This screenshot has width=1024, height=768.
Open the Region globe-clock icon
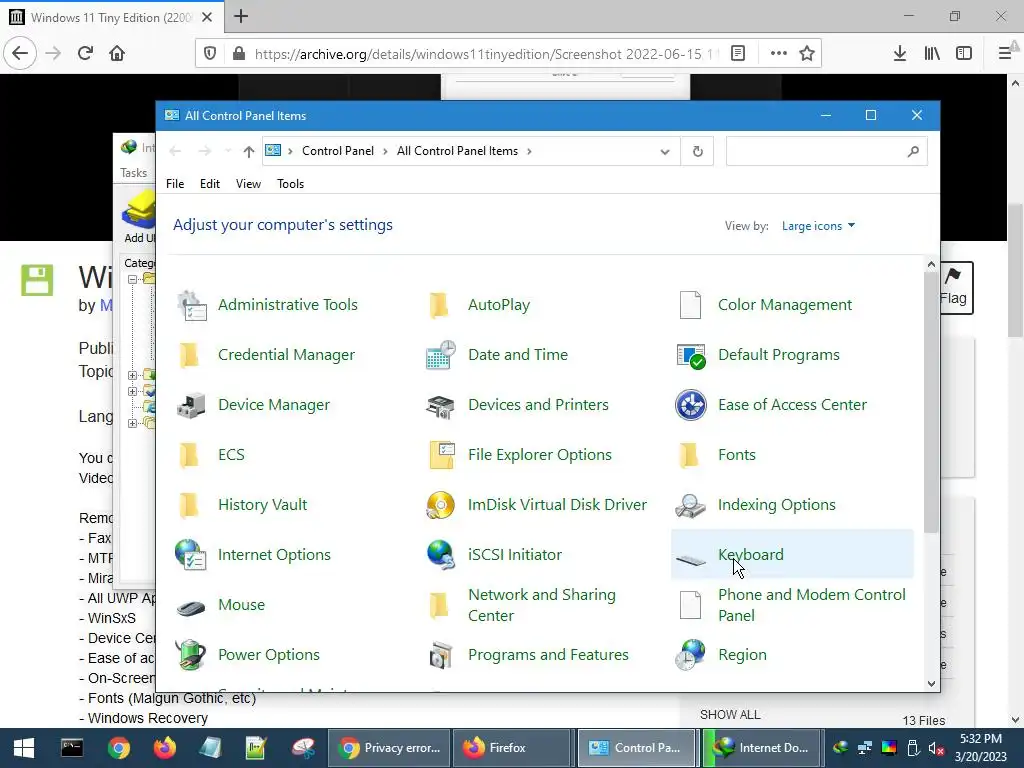(691, 655)
